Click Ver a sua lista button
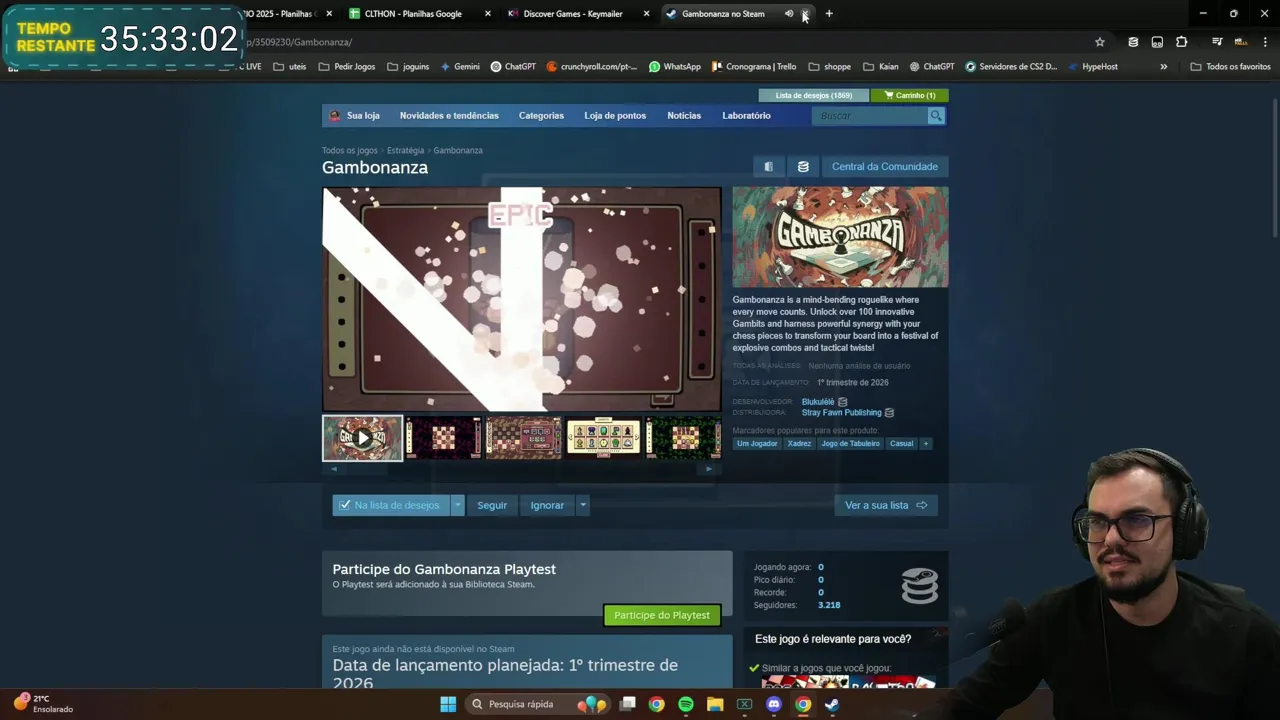Screen dimensions: 1280x720 tap(886, 505)
